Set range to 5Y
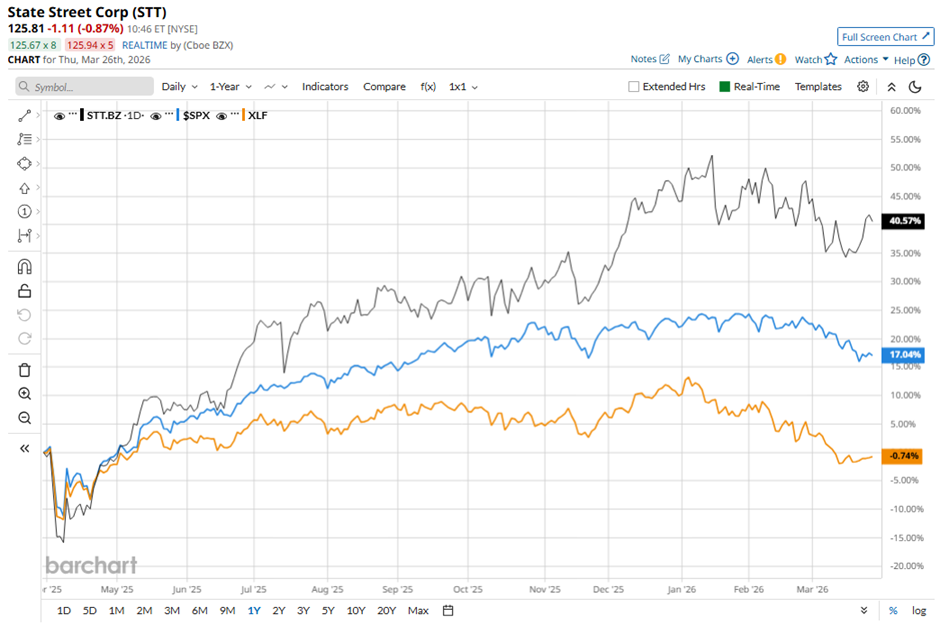 328,611
